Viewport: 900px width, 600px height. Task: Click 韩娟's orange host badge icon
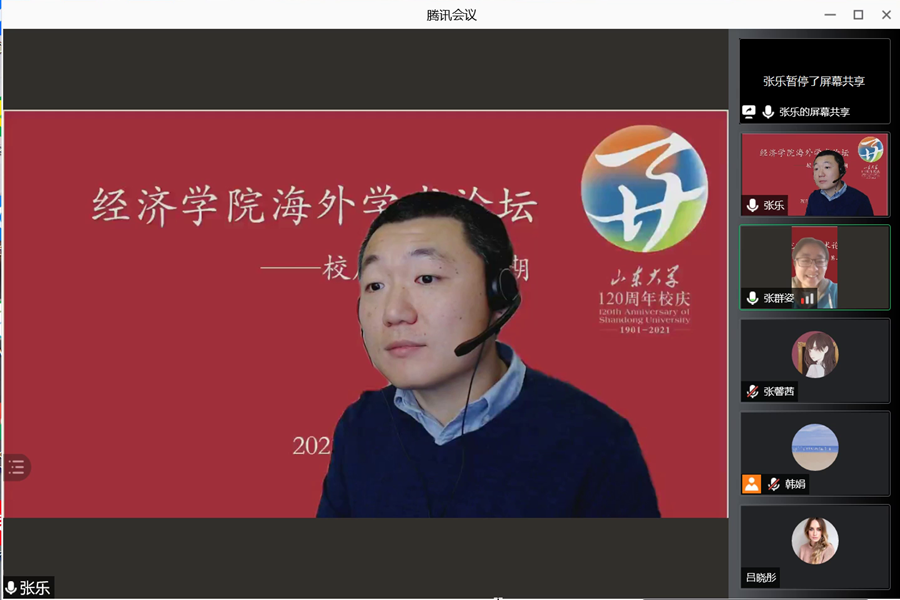pyautogui.click(x=751, y=484)
